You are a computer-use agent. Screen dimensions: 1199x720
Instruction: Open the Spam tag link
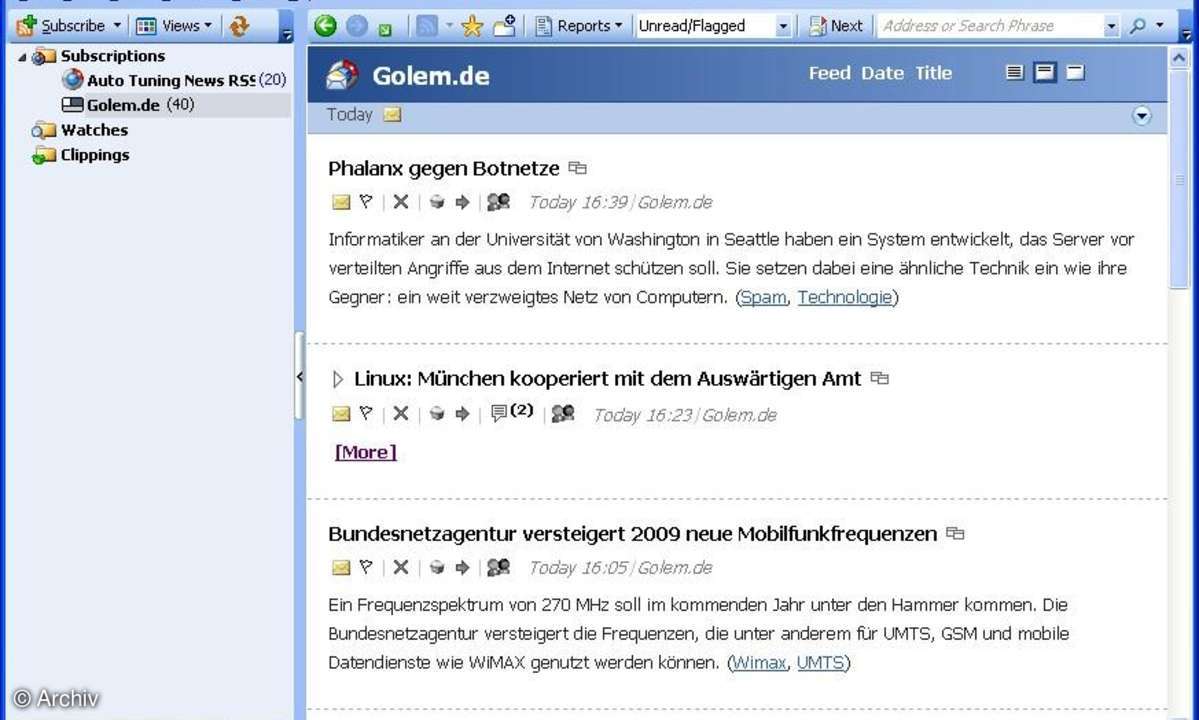763,297
